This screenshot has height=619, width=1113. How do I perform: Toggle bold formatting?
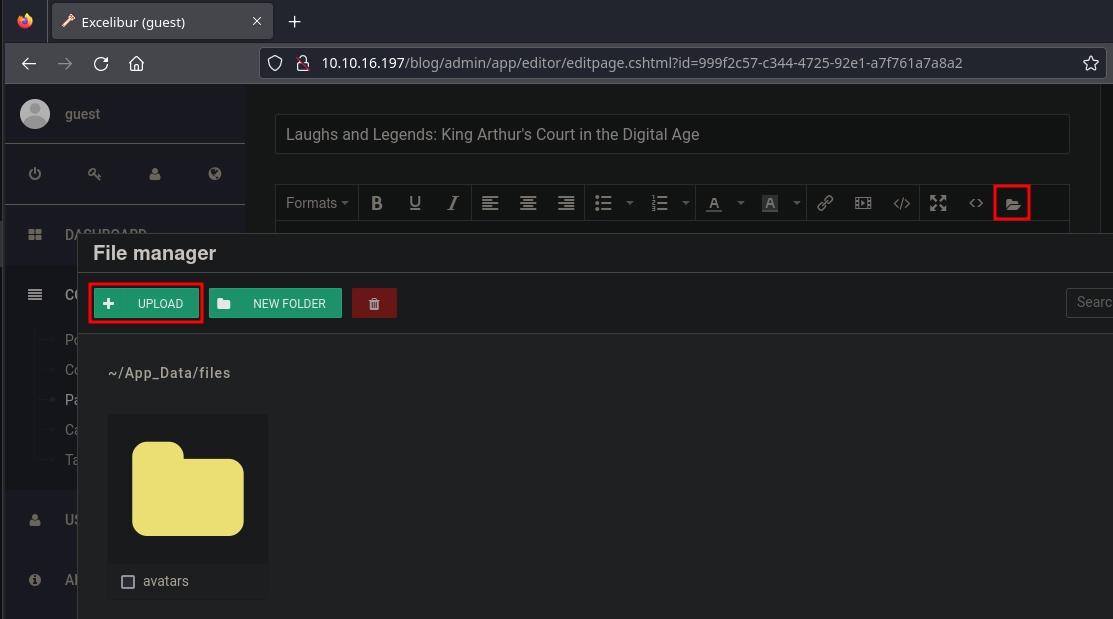coord(377,203)
